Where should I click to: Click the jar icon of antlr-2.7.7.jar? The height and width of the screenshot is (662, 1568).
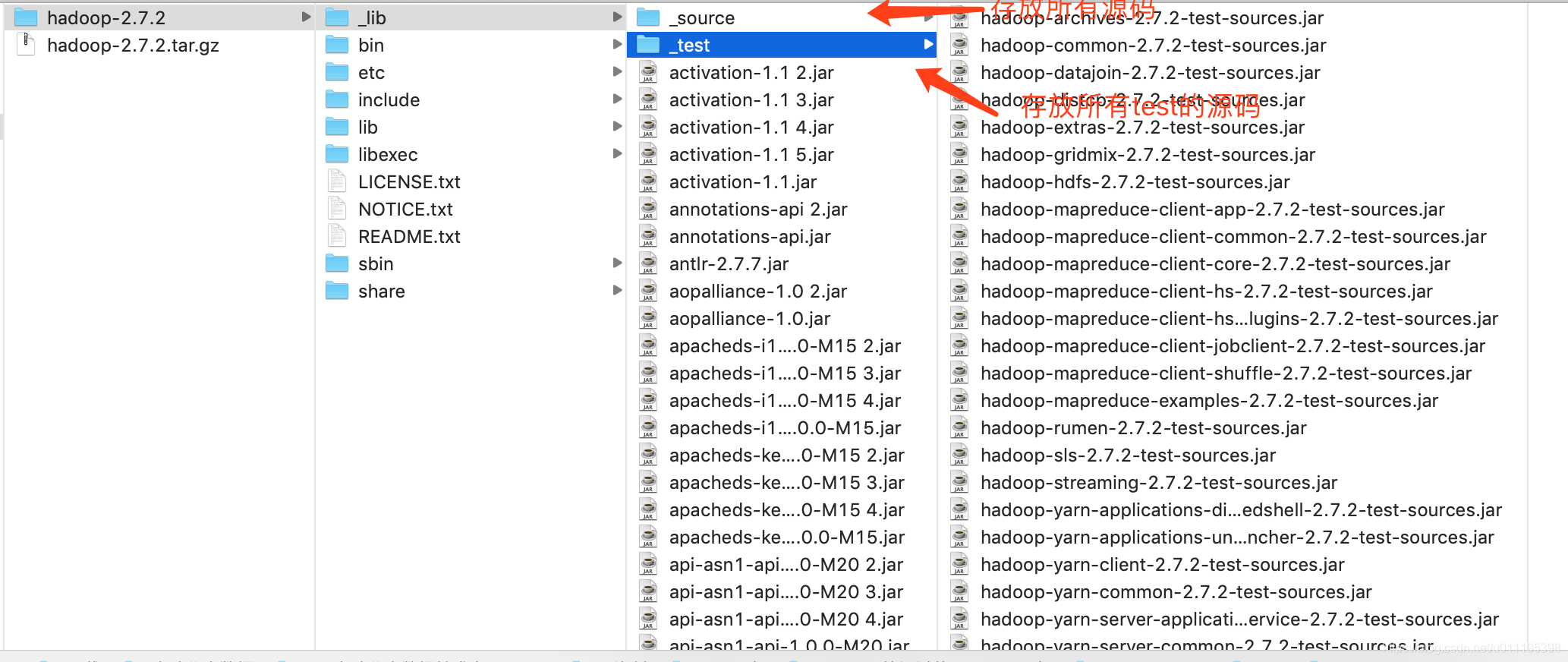click(648, 263)
